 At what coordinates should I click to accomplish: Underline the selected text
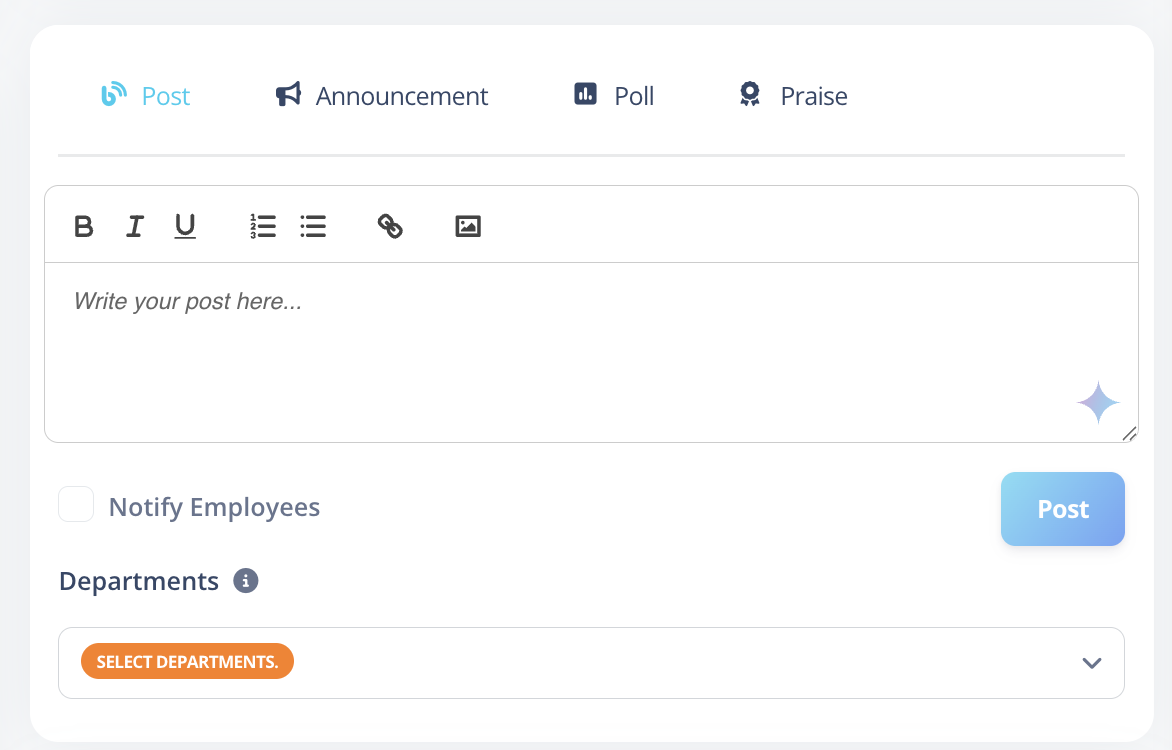point(185,226)
